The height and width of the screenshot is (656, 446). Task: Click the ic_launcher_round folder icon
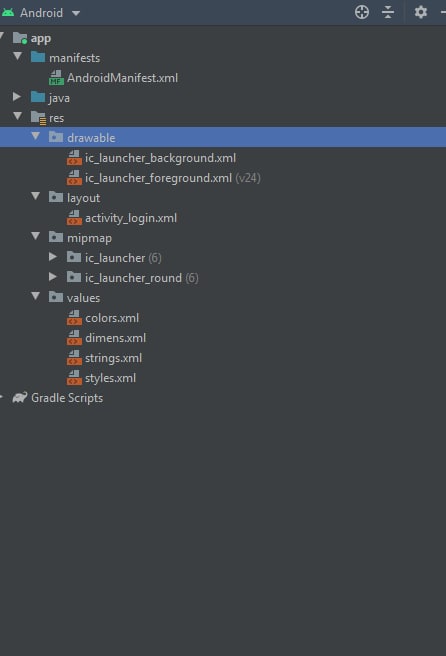(74, 277)
